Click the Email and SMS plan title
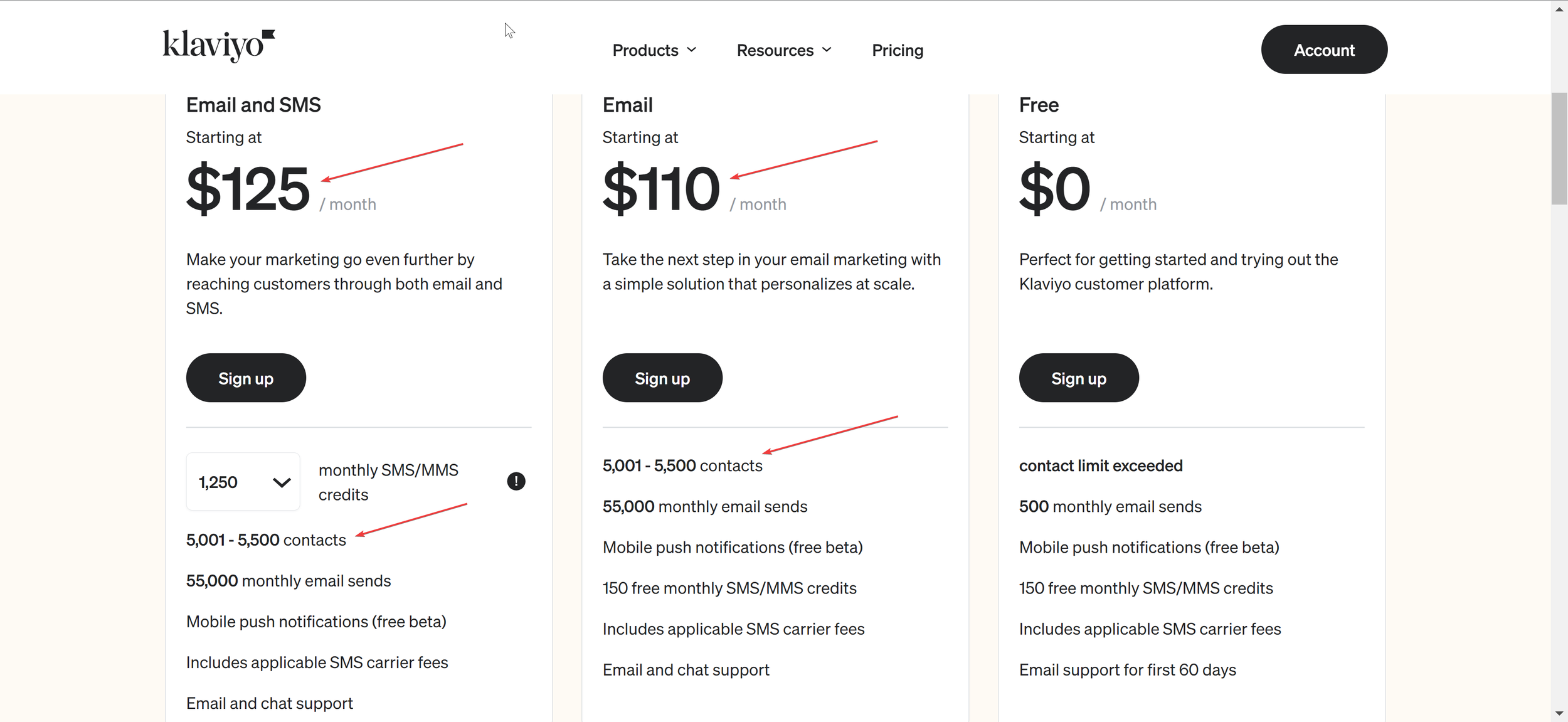The height and width of the screenshot is (722, 1568). (253, 105)
